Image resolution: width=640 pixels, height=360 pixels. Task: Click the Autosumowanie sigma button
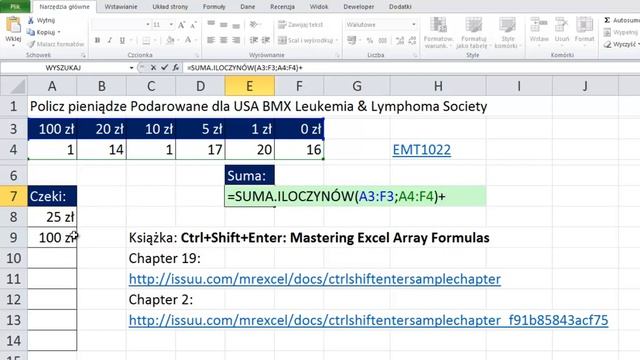click(x=621, y=20)
